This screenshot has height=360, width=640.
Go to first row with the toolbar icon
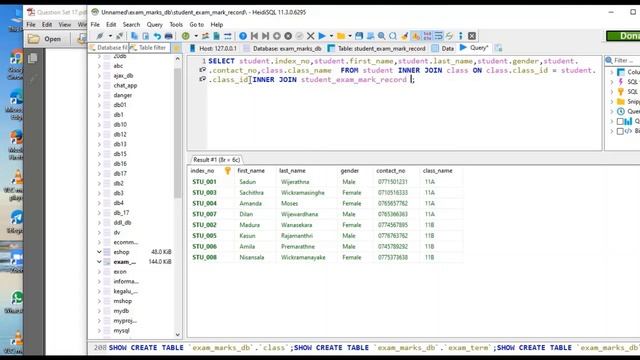(254, 36)
